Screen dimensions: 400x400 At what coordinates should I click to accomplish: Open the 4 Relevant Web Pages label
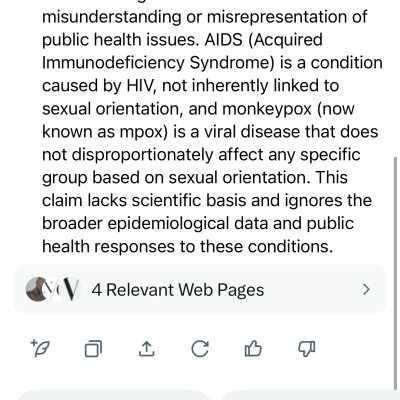click(x=178, y=290)
